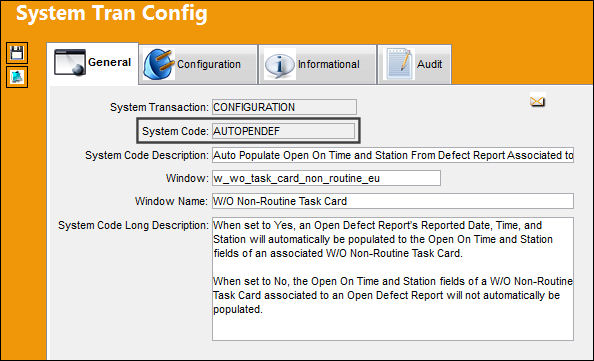594x361 pixels.
Task: Click the System Tran Config title
Action: [x=112, y=13]
